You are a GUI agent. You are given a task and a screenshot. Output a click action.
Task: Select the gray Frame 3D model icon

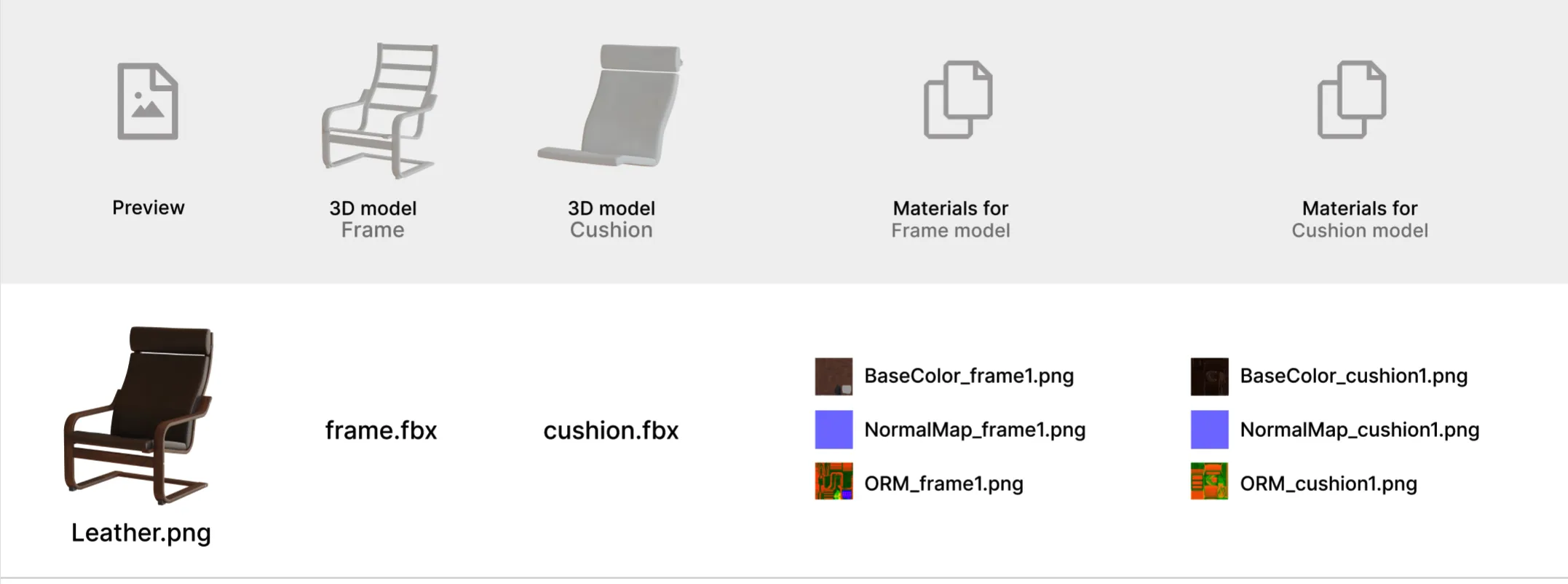(379, 111)
